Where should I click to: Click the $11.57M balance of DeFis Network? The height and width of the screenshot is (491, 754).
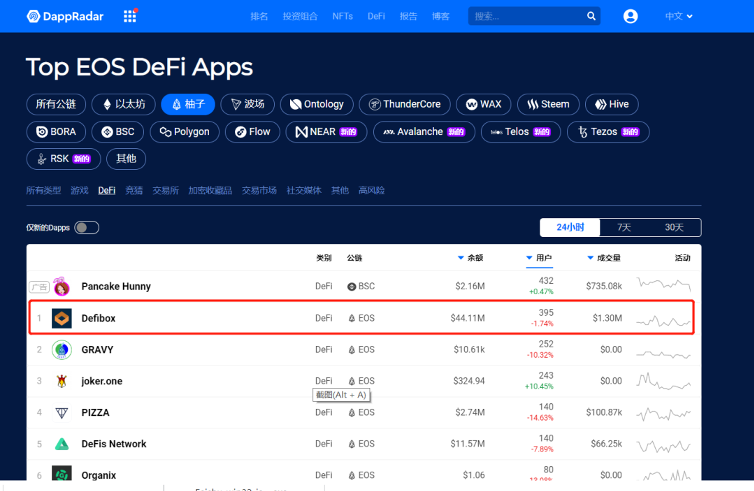coord(467,444)
